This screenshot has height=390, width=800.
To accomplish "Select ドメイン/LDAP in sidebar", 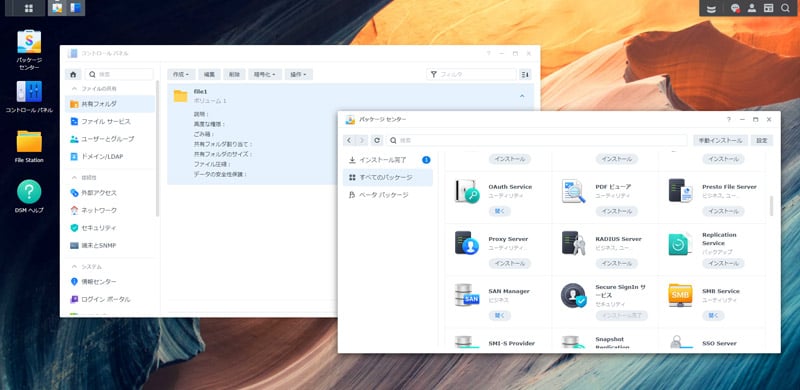I will [x=110, y=156].
